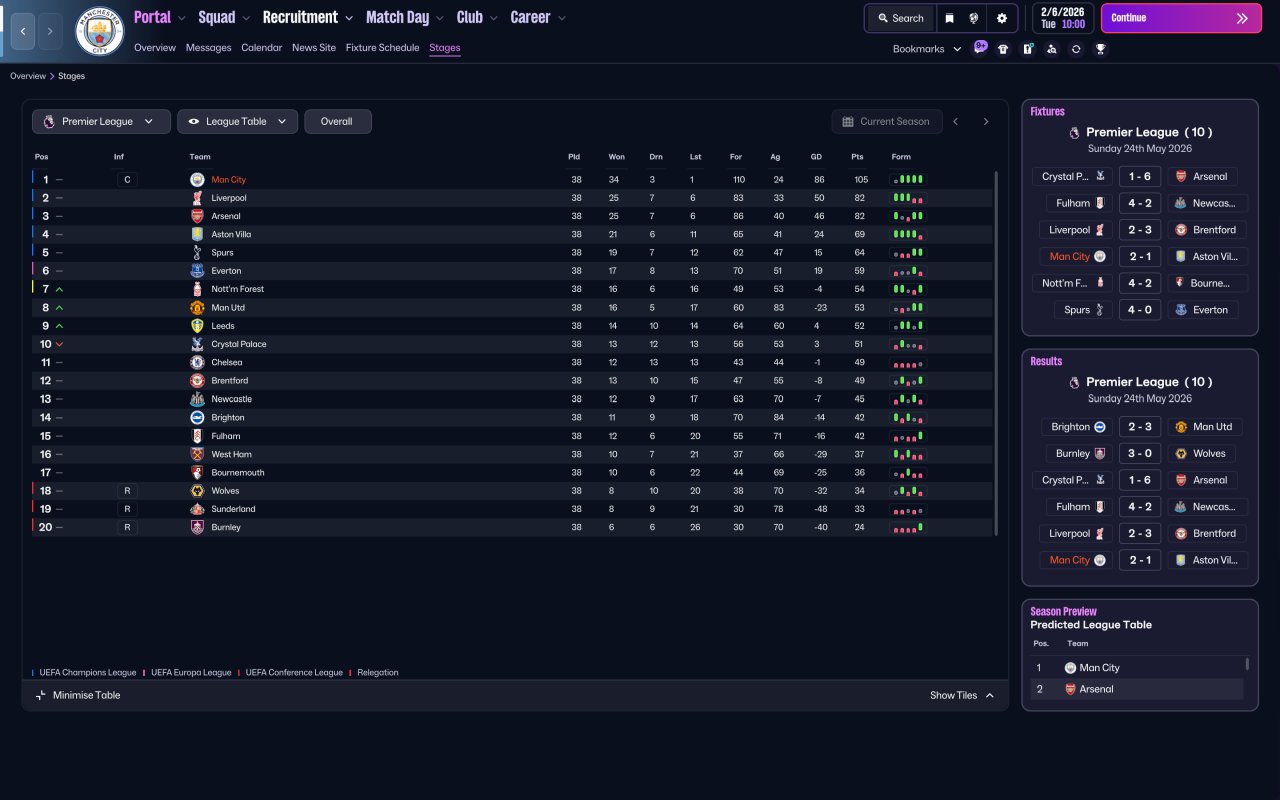Viewport: 1280px width, 800px height.
Task: Open the top bar bookmark icon
Action: pos(949,18)
